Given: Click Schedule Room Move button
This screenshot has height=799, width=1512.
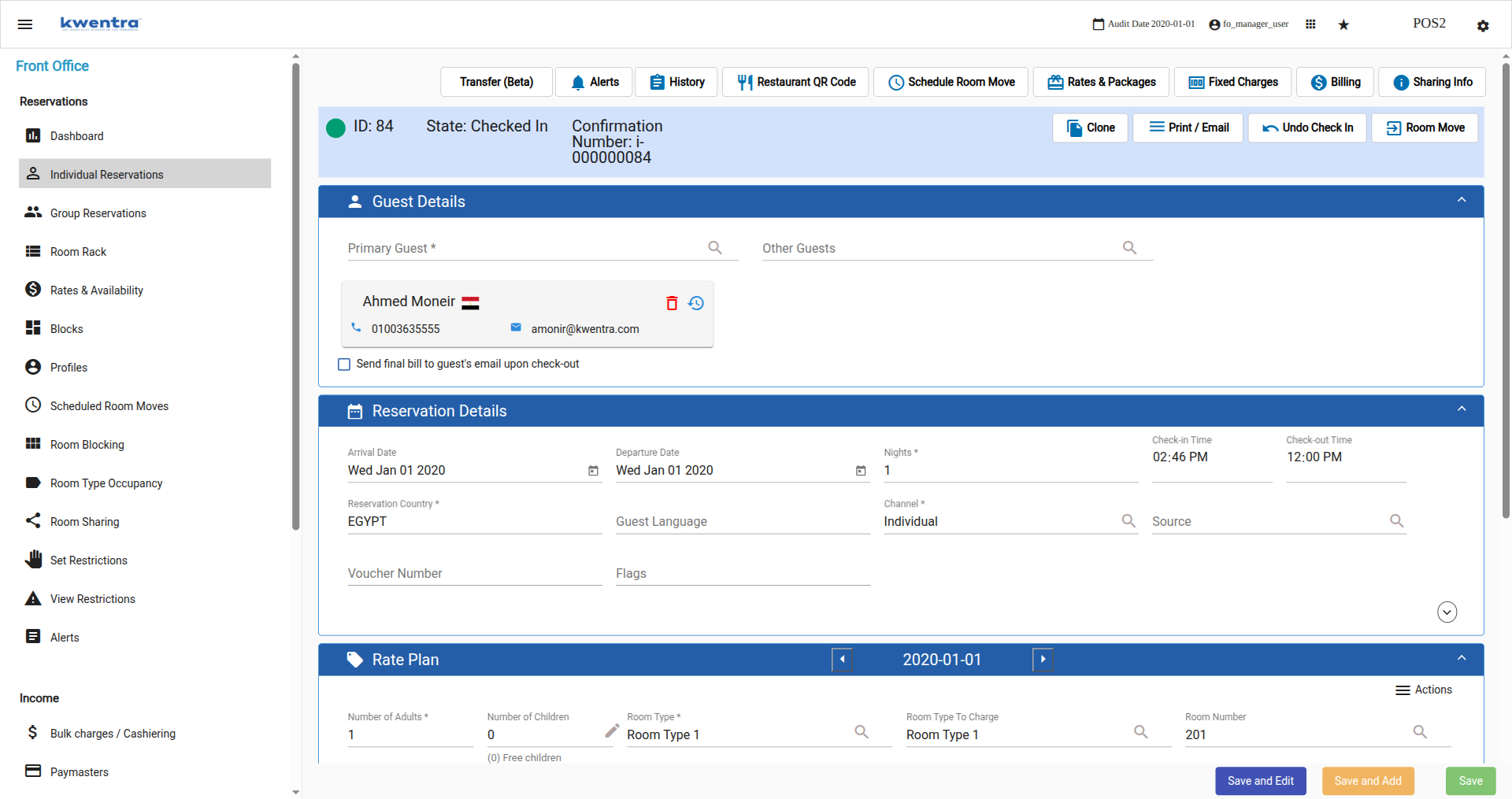Looking at the screenshot, I should coord(951,82).
